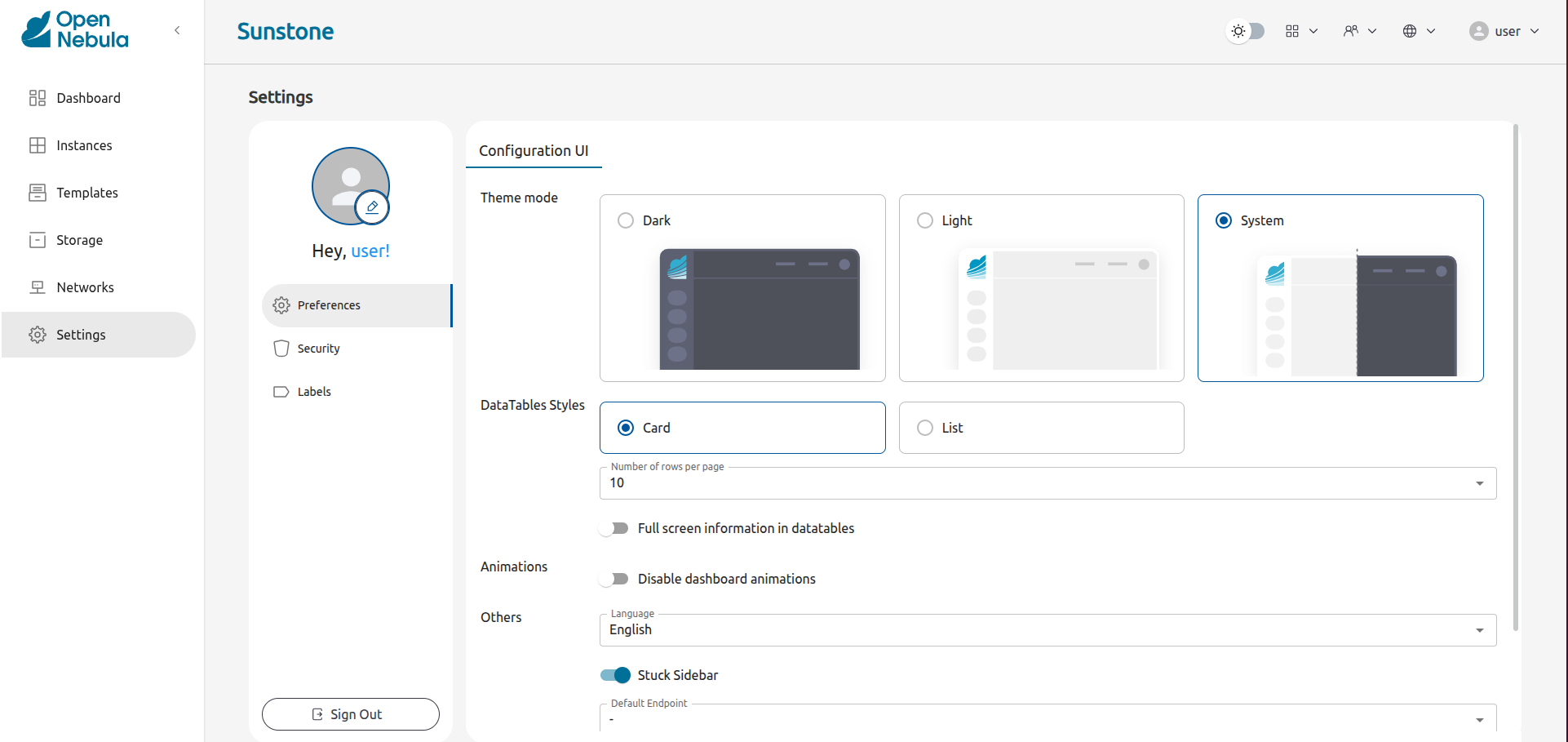Open the Configuration UI tab
The image size is (1568, 742).
pyautogui.click(x=534, y=151)
